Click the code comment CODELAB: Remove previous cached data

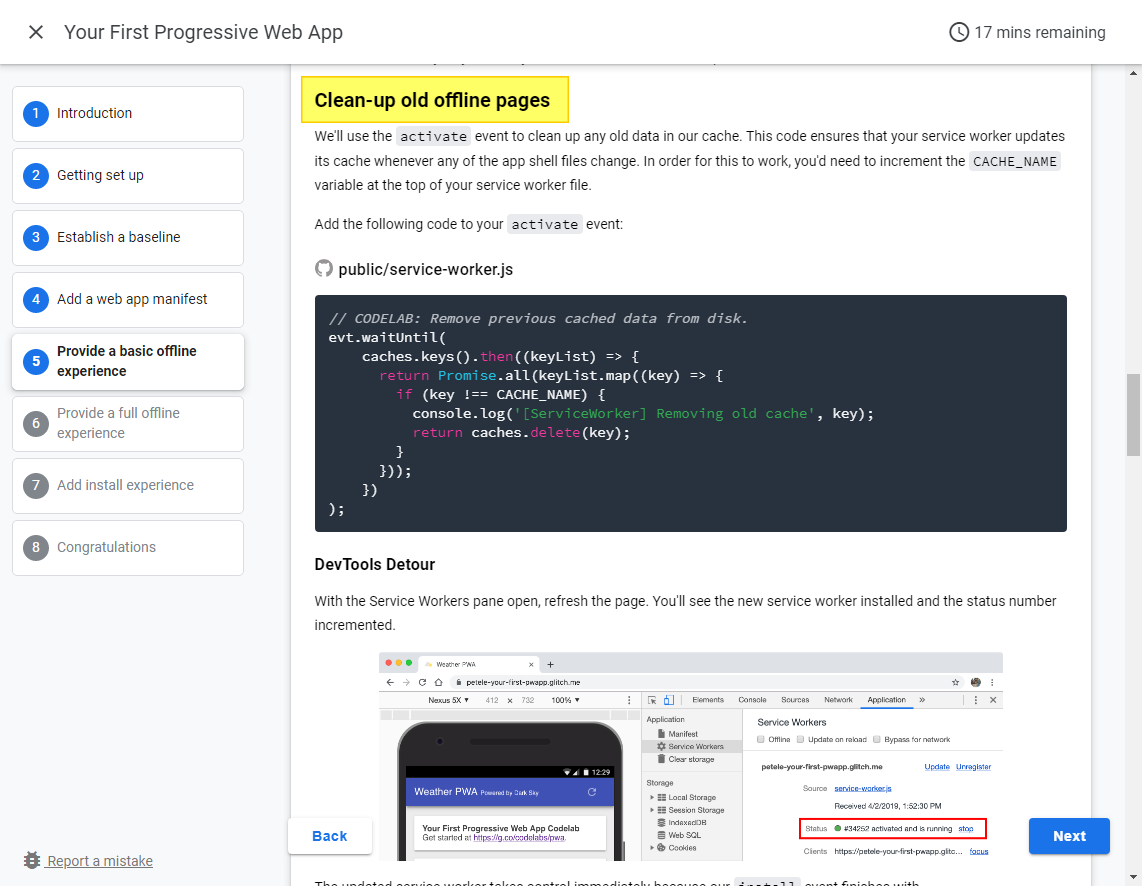point(538,319)
